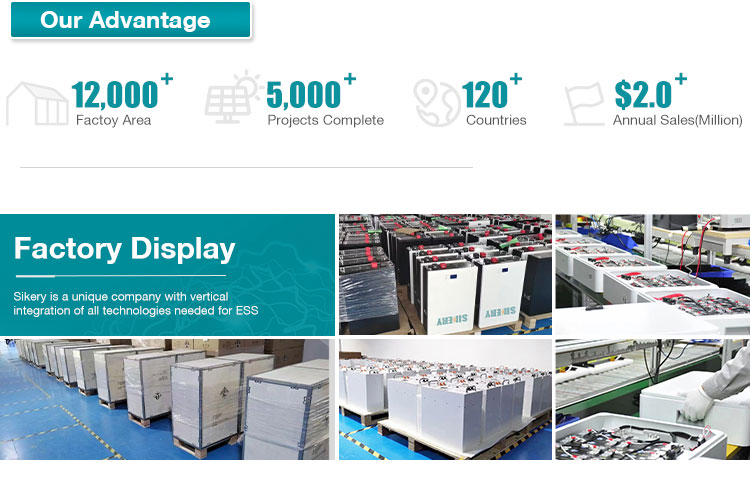Image resolution: width=750 pixels, height=502 pixels.
Task: Click the Sikery vertical integration description text
Action: 136,304
